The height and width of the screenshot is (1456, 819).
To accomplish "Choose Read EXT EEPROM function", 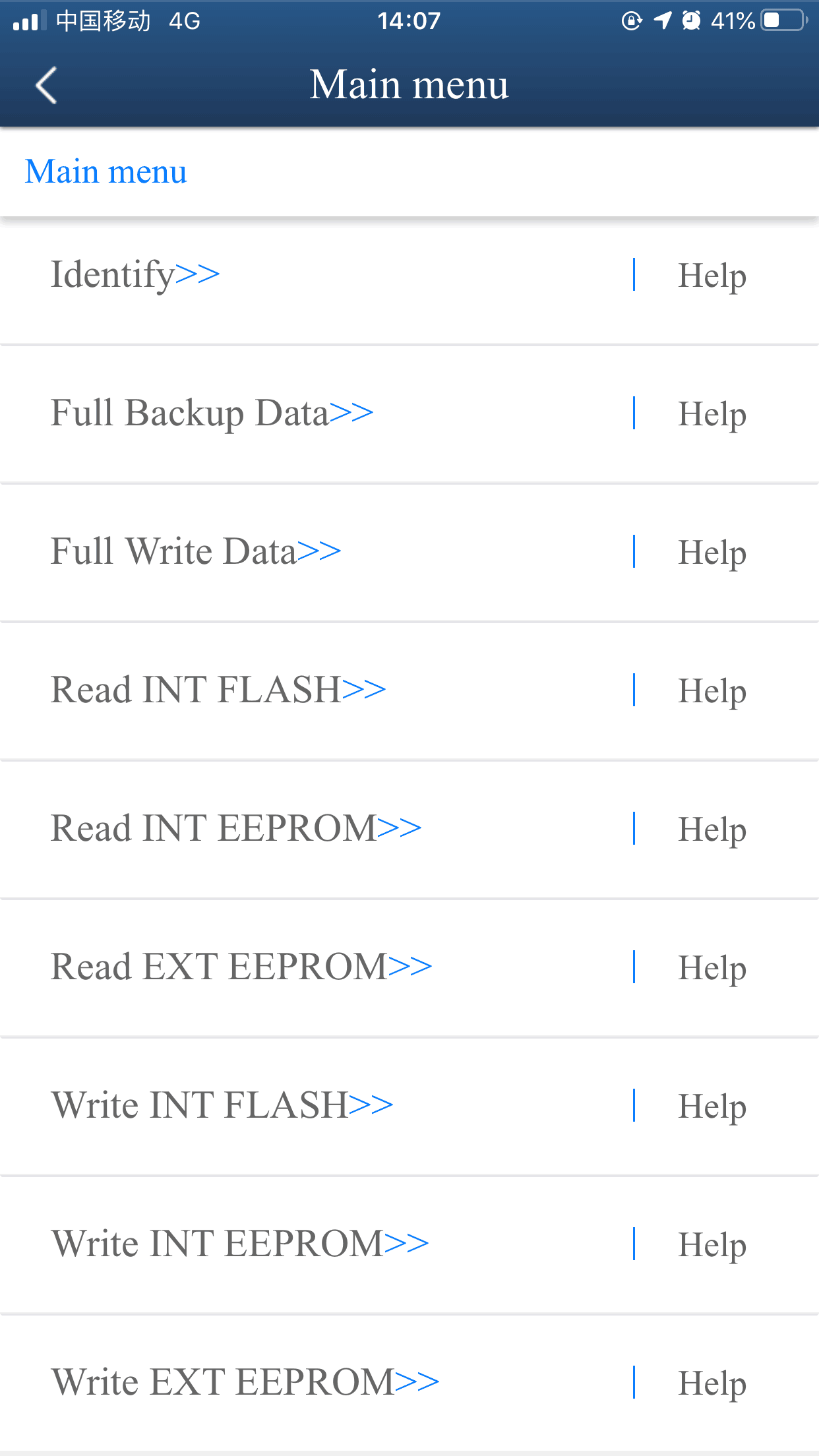I will coord(241,967).
